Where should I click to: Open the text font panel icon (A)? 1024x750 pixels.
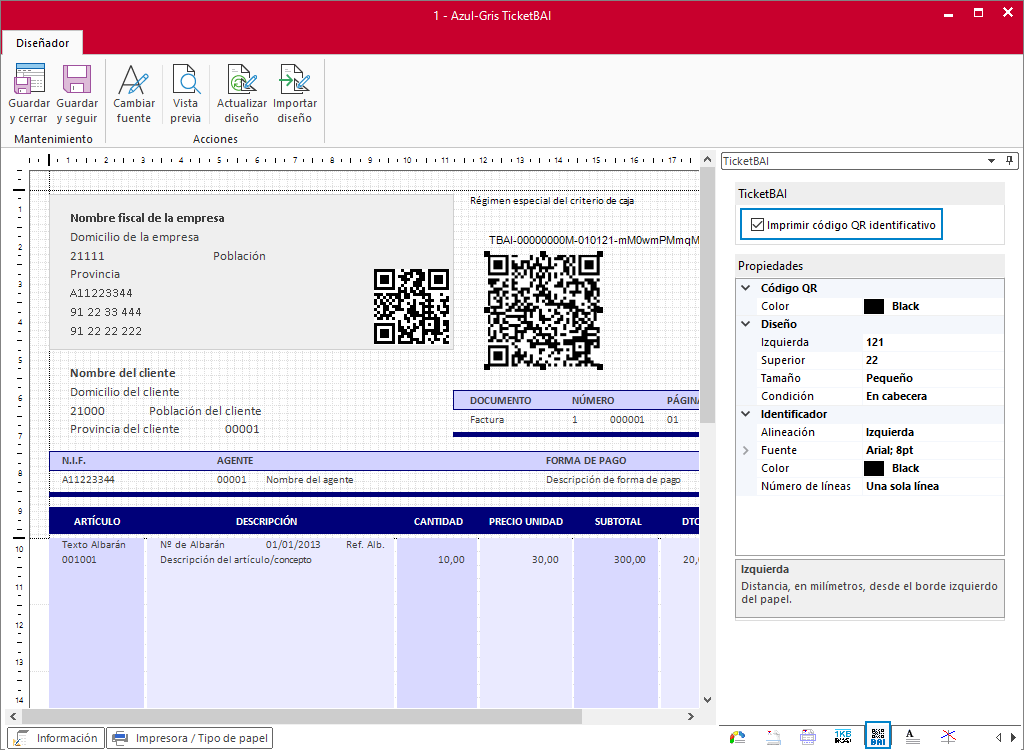pos(912,738)
